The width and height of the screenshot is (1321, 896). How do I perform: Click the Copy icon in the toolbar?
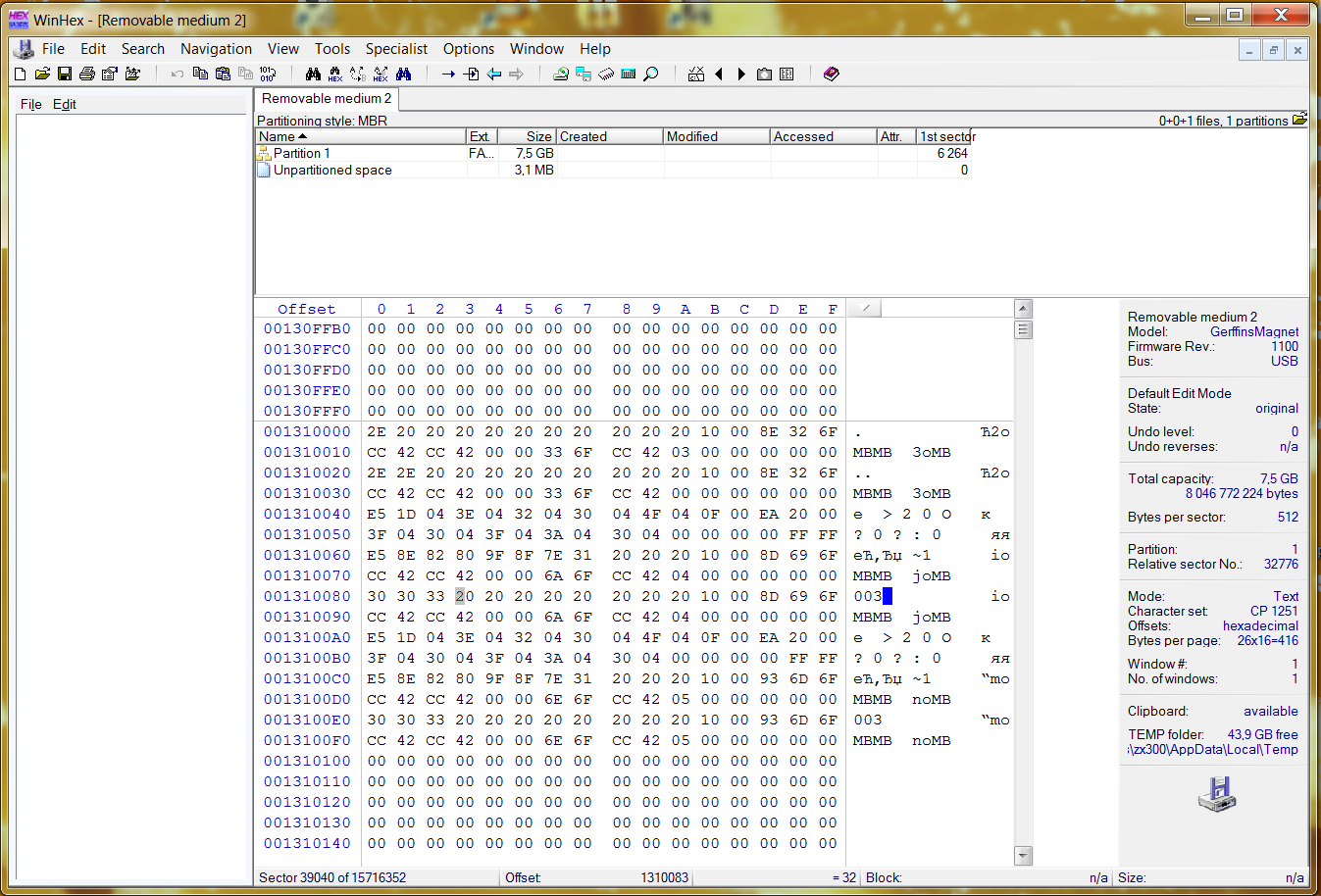click(x=200, y=74)
